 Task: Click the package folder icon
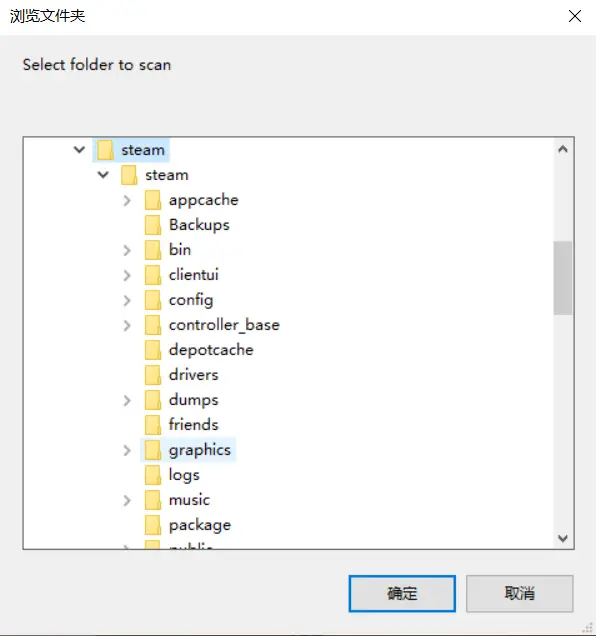[153, 525]
